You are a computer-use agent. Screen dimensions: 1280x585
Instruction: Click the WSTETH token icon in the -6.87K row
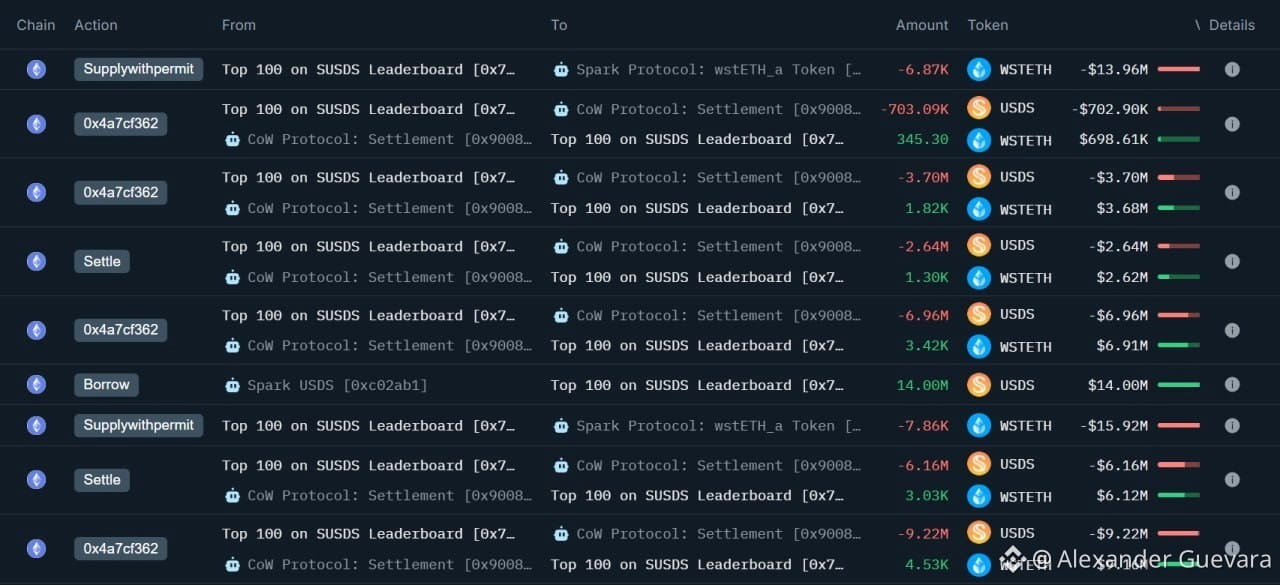pyautogui.click(x=979, y=69)
